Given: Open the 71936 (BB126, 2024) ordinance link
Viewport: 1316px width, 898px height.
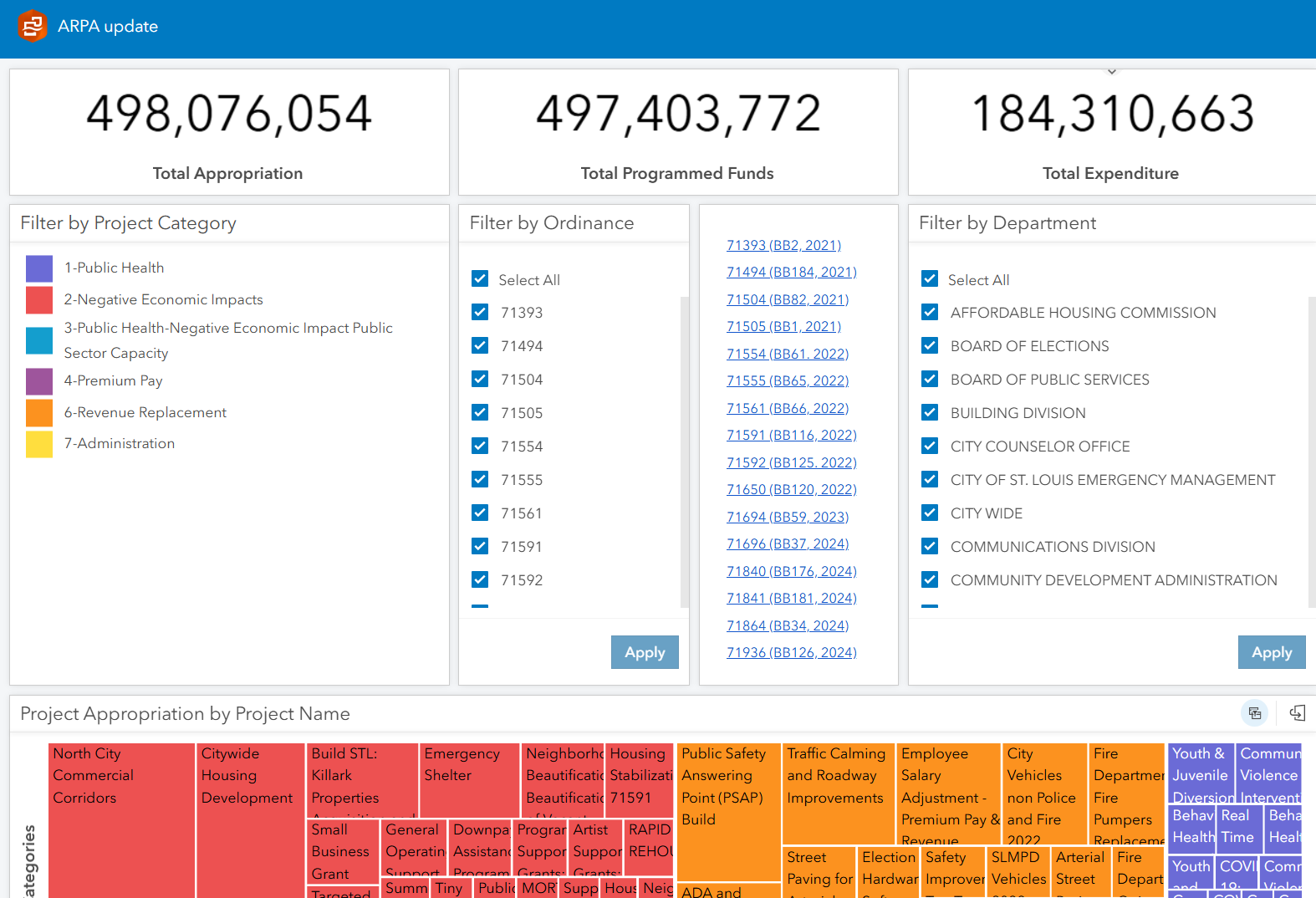Looking at the screenshot, I should tap(791, 652).
